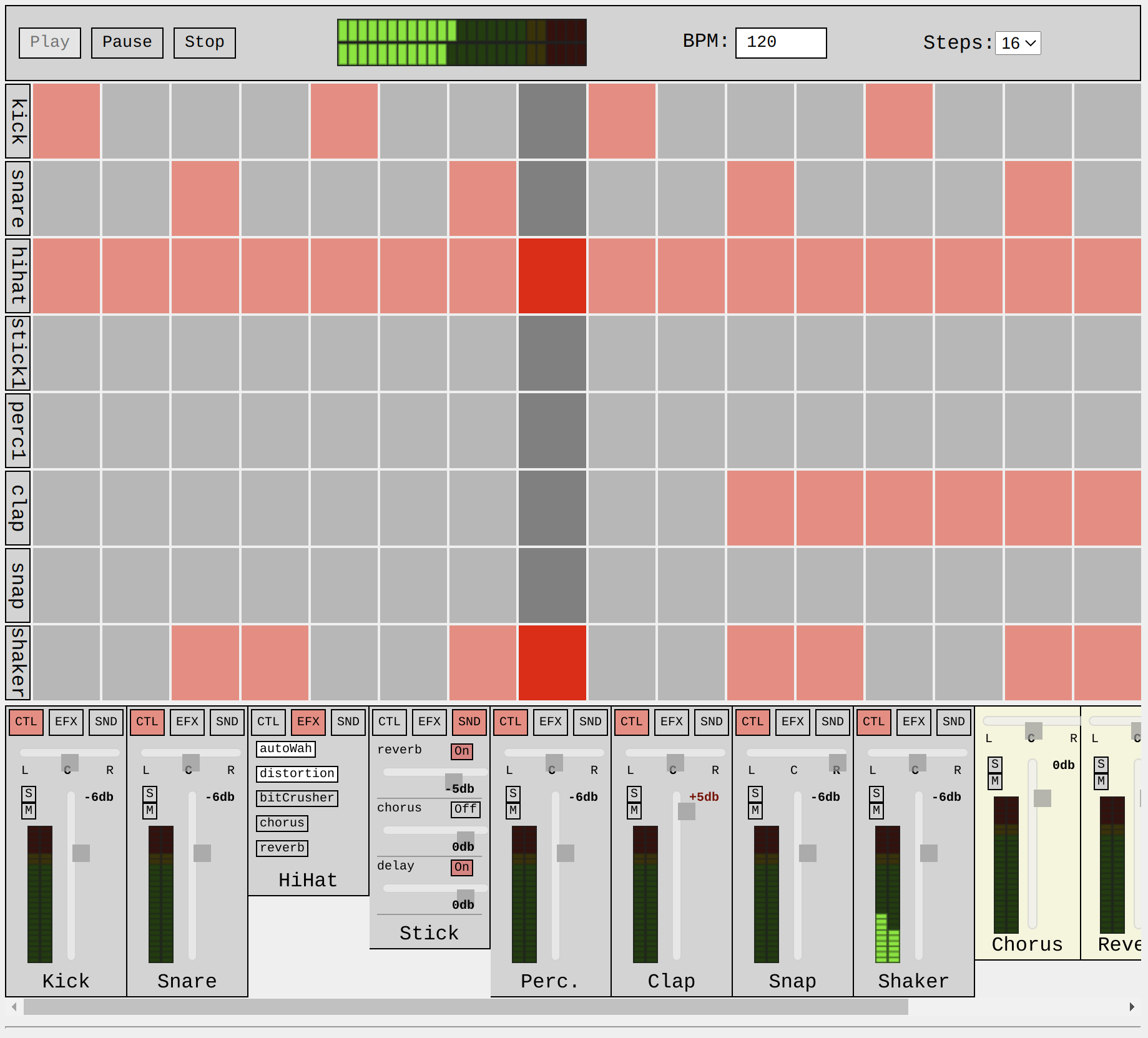Click the Play button
Screen dimensions: 1148x1038
tap(50, 42)
